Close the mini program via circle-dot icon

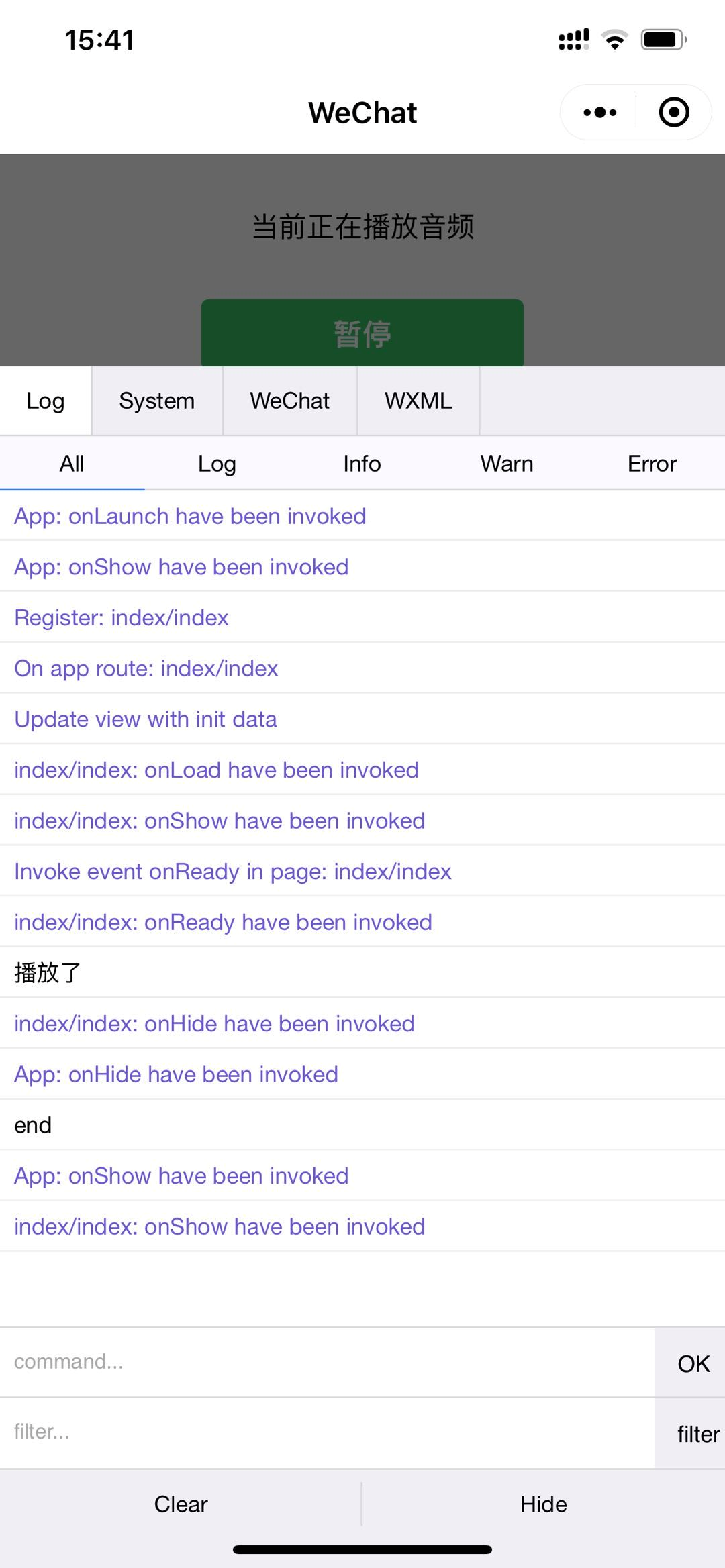674,113
